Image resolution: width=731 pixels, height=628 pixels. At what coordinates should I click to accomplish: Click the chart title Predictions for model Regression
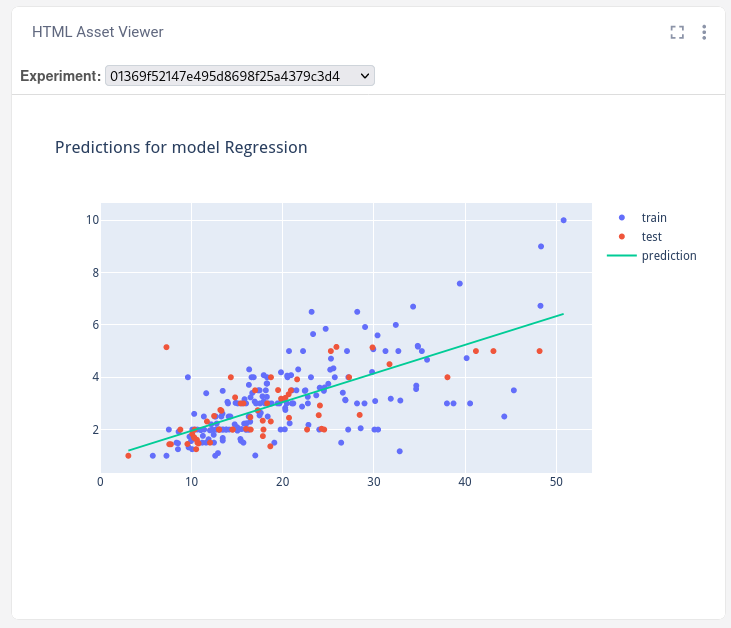[181, 148]
